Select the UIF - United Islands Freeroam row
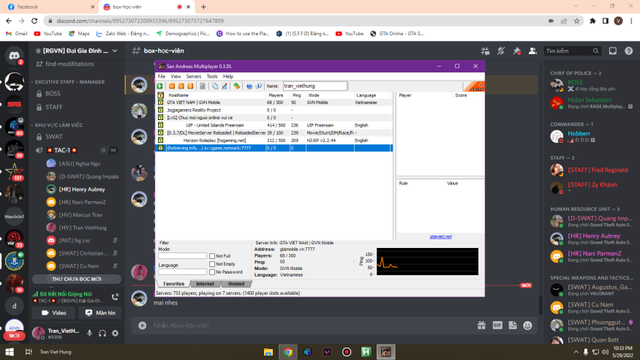 275,125
